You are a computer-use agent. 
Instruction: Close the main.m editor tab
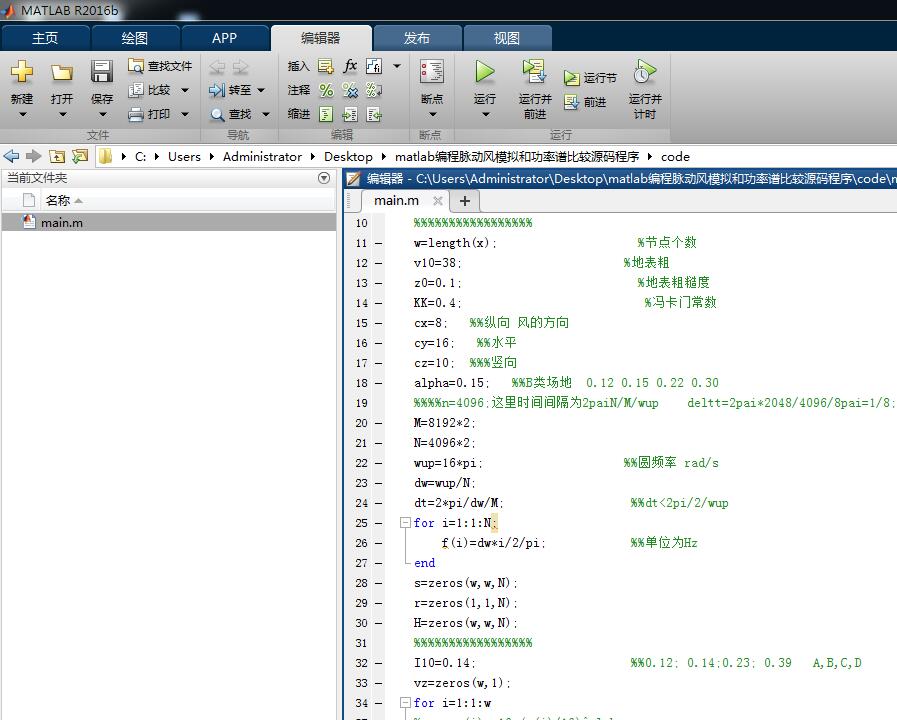pyautogui.click(x=438, y=201)
